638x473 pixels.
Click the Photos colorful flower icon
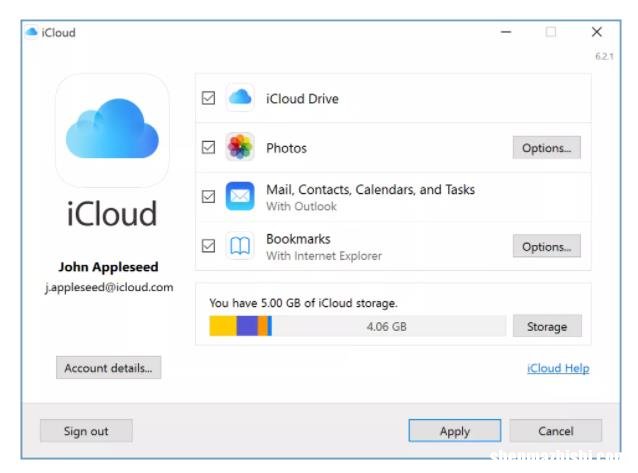coord(240,147)
